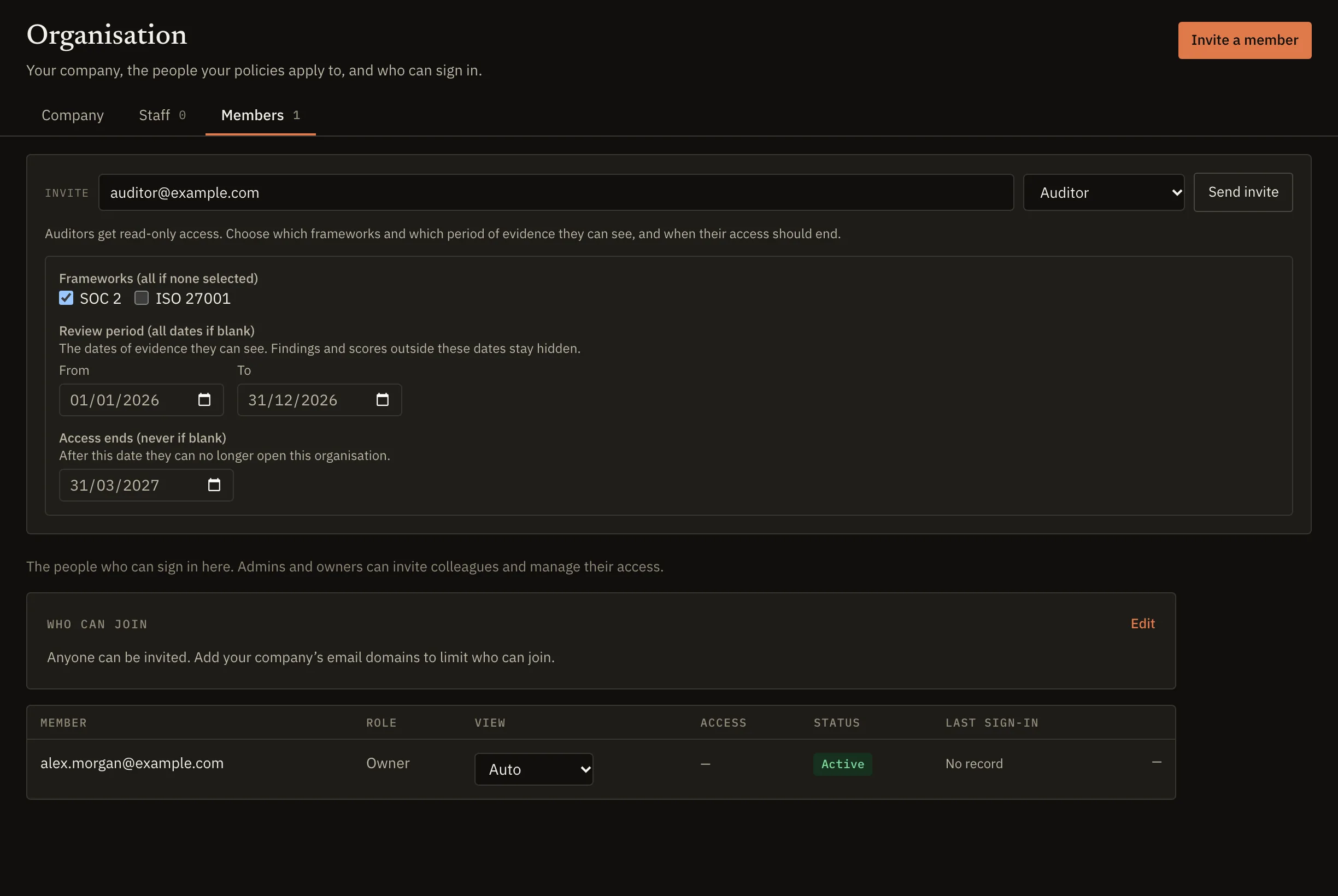Expand the Auditor role dropdown
The image size is (1338, 896).
click(1104, 192)
